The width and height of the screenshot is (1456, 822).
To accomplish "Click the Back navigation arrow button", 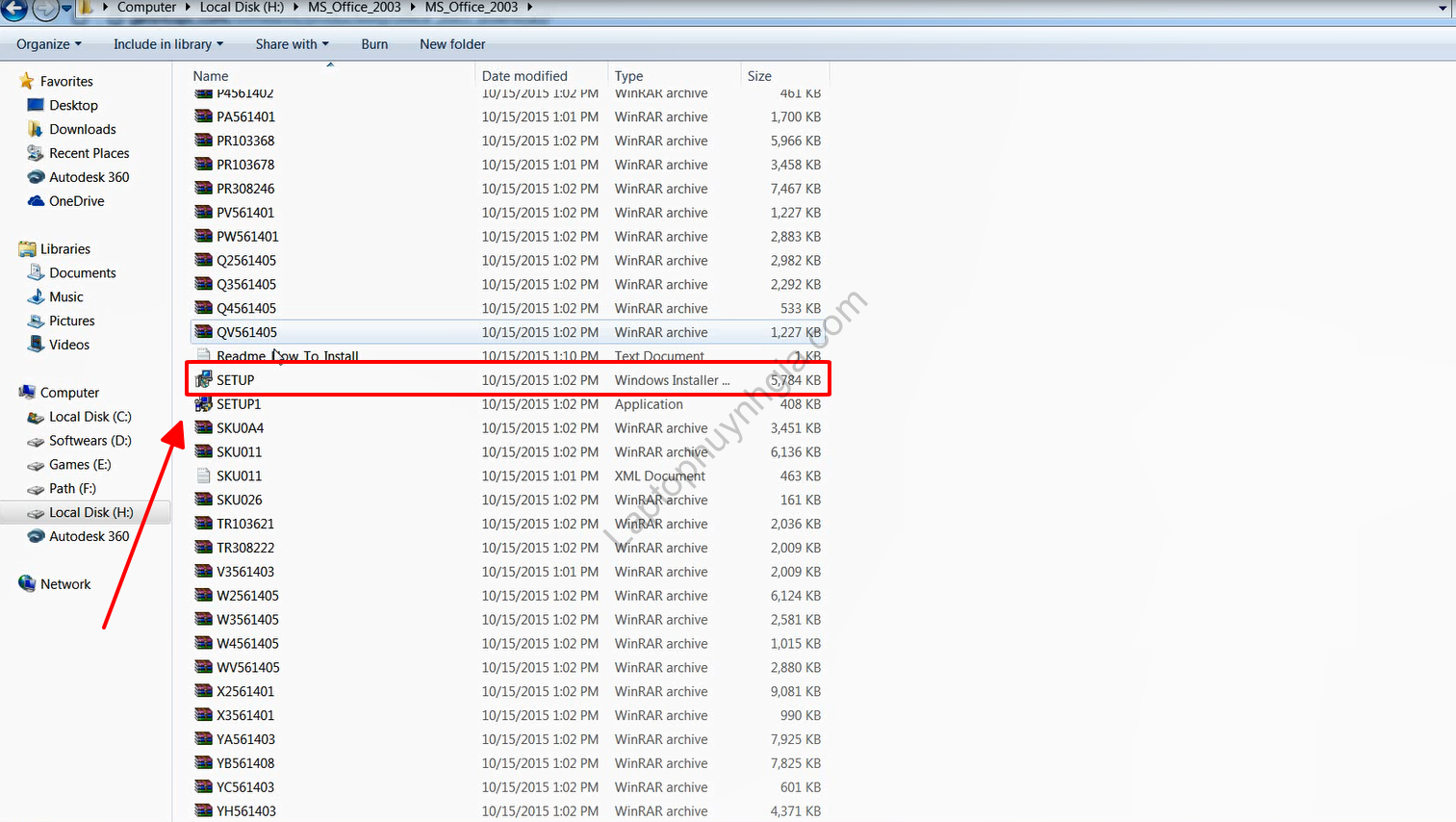I will pos(13,9).
